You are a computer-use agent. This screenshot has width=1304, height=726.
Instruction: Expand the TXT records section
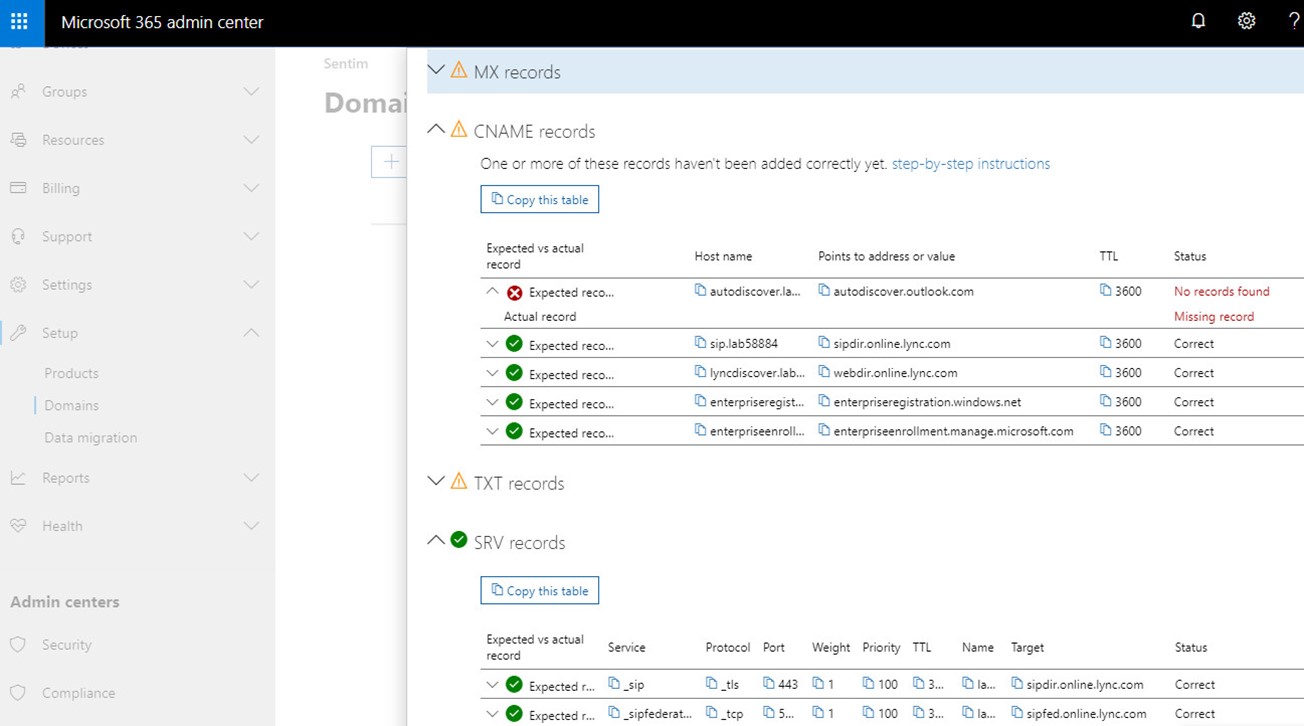pyautogui.click(x=435, y=482)
